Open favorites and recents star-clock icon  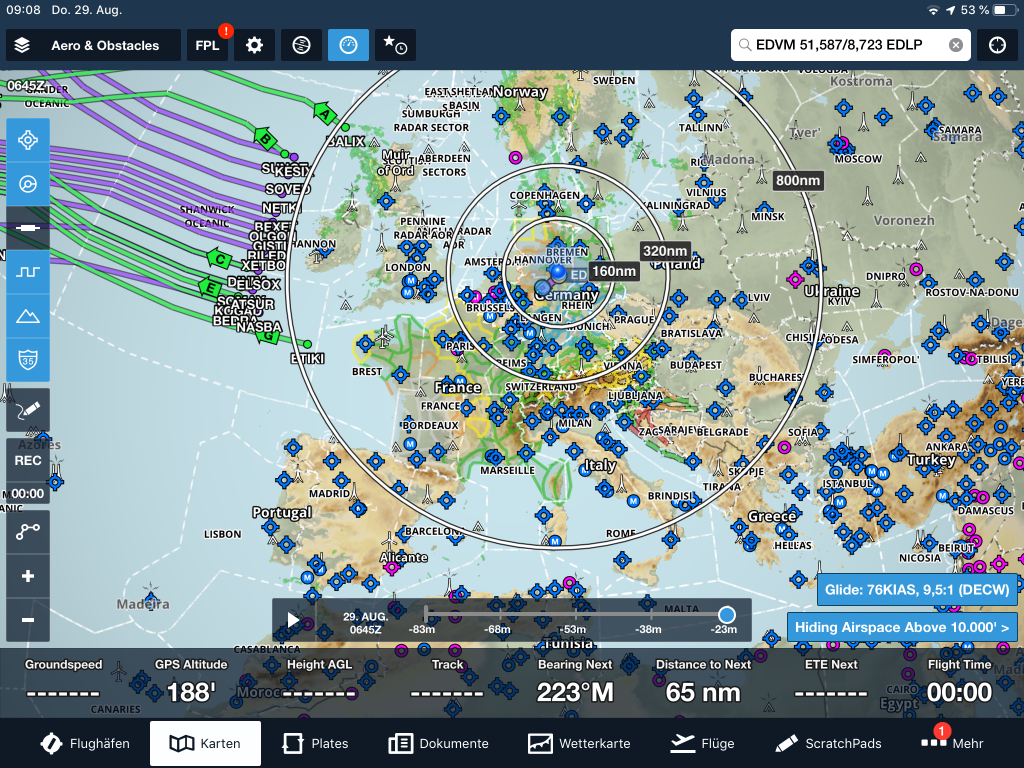(395, 45)
